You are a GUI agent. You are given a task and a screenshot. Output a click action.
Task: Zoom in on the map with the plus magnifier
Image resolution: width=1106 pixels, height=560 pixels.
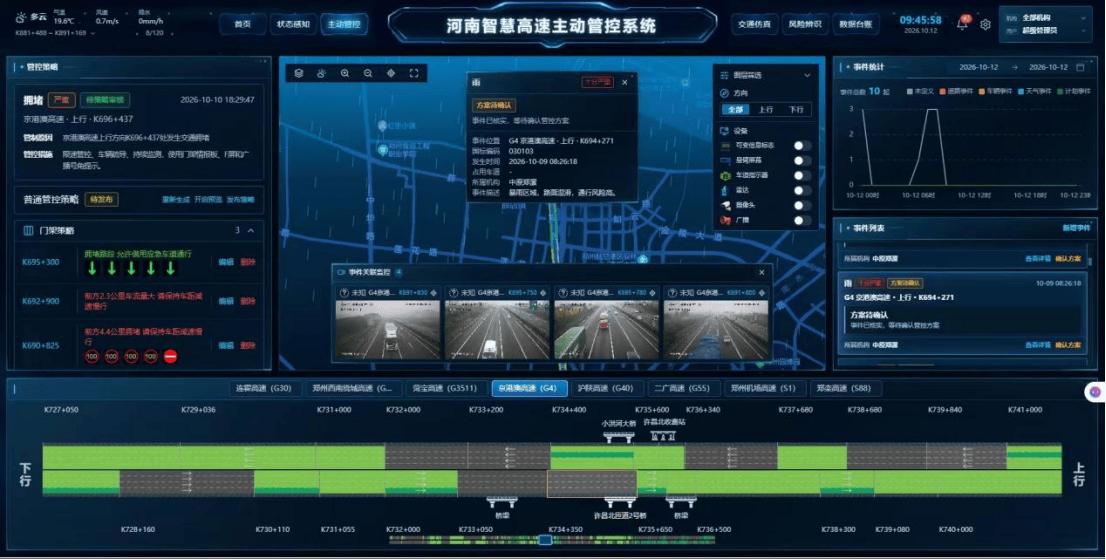click(345, 73)
